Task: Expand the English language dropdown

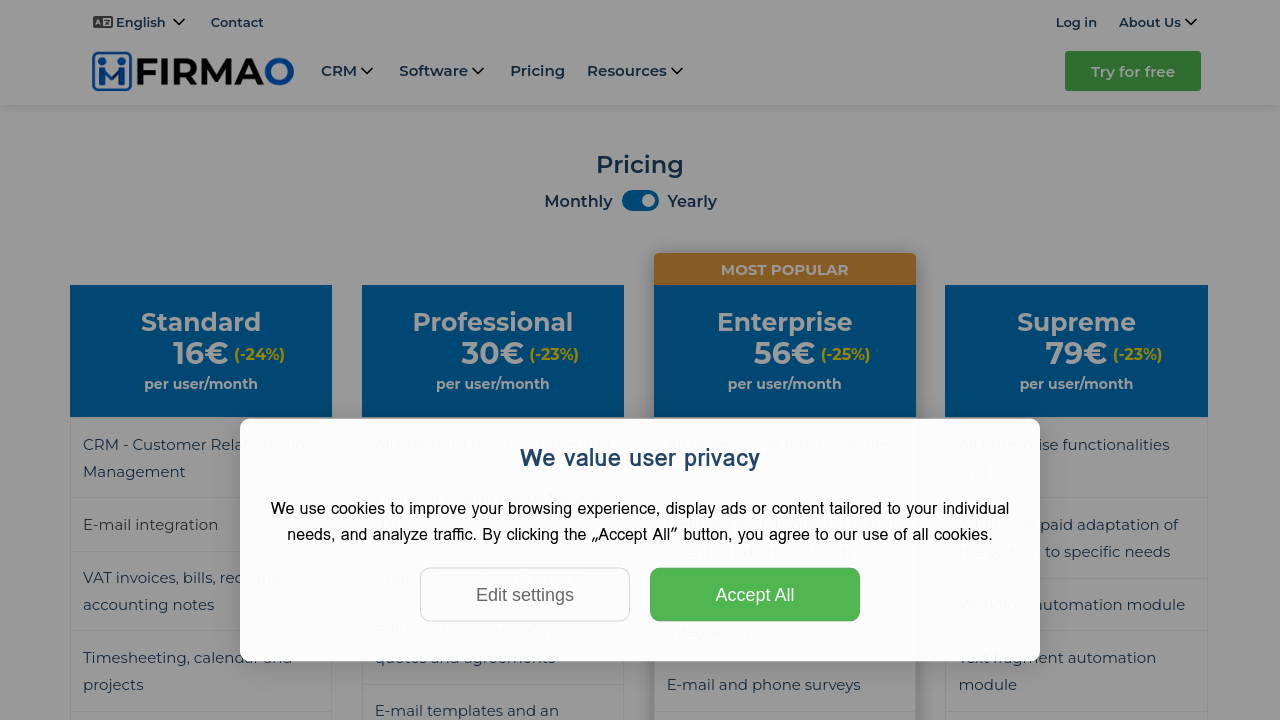Action: pyautogui.click(x=141, y=22)
